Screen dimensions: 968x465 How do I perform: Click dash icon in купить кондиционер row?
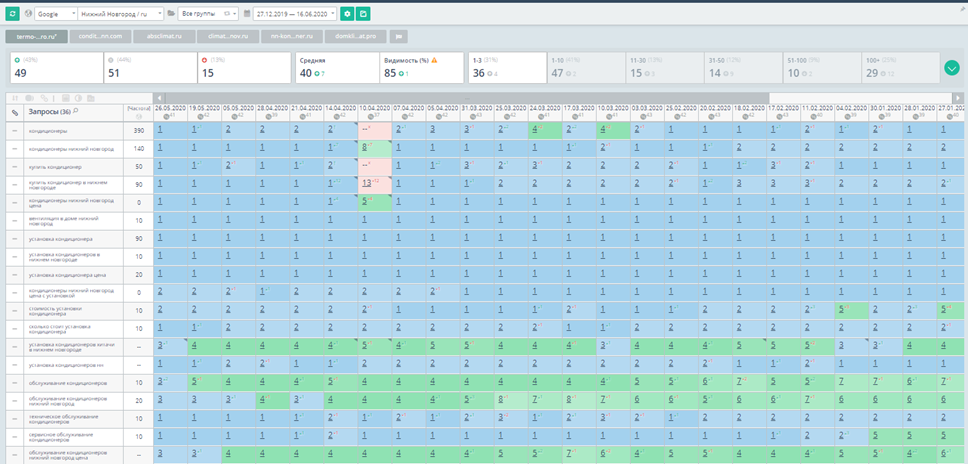[x=15, y=167]
